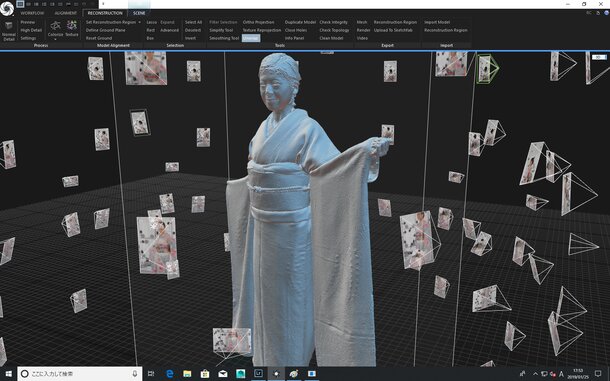Image resolution: width=610 pixels, height=381 pixels.
Task: Switch to the ALIGNMENT tab
Action: pyautogui.click(x=65, y=13)
